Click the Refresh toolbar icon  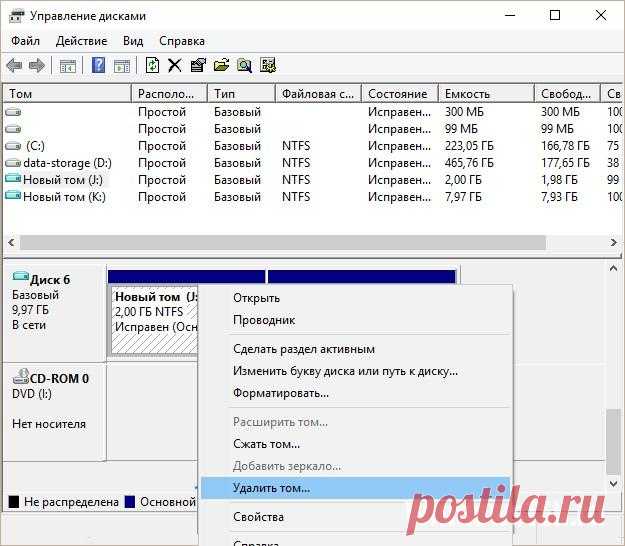tap(152, 66)
